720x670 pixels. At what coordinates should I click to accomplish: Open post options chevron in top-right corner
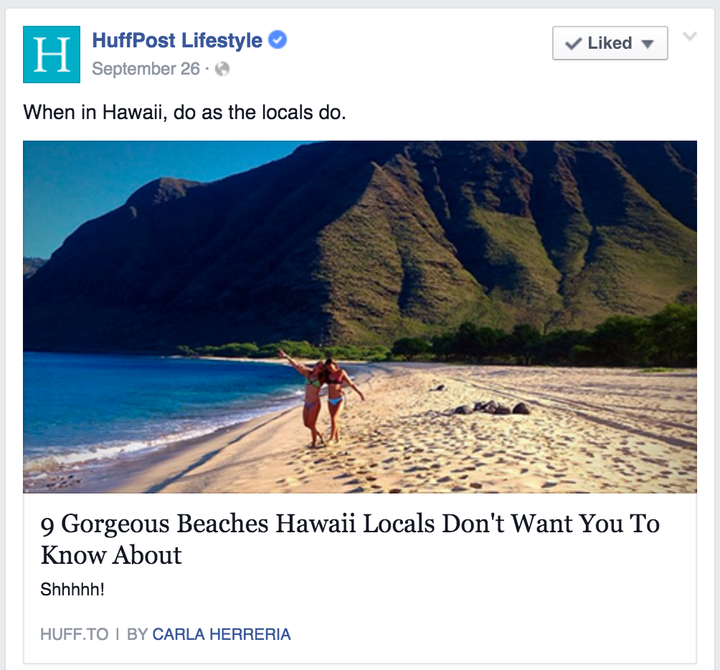tap(690, 36)
